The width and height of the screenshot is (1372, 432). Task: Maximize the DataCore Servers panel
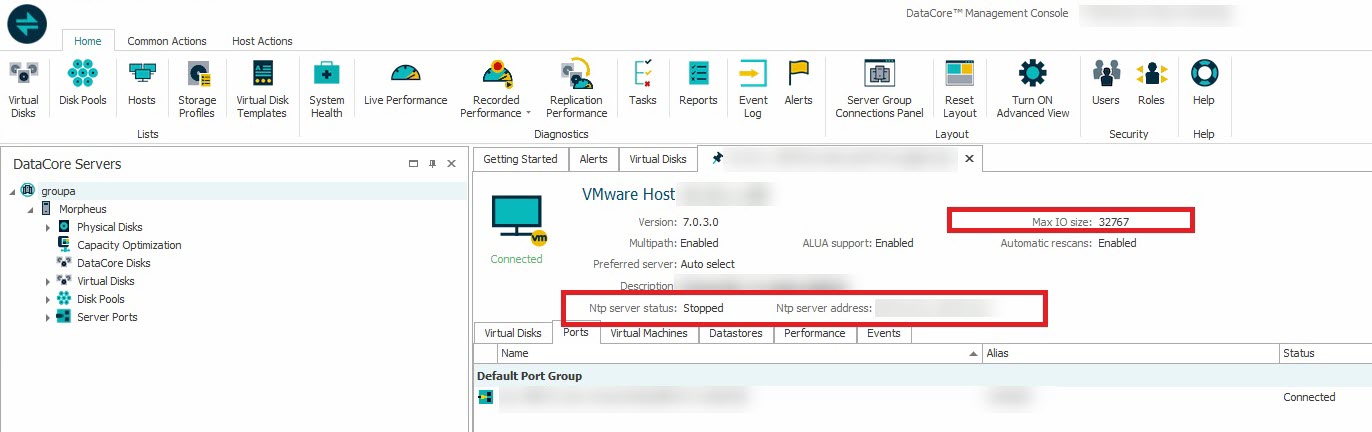click(x=414, y=164)
